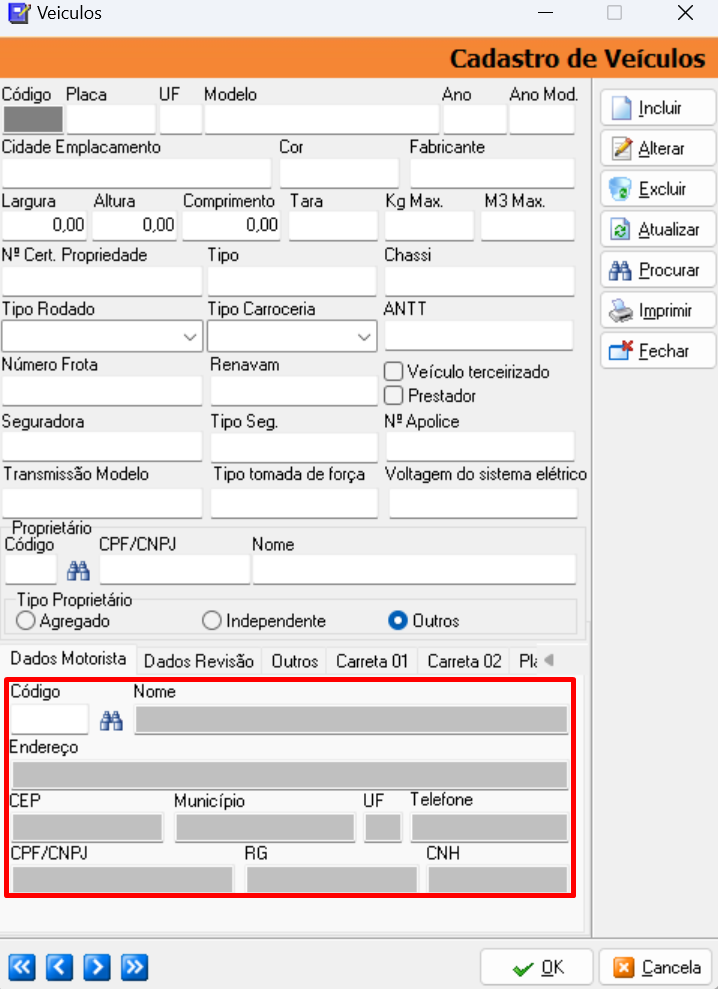Open the Carreta 02 tab
Screen dimensions: 718x989
tap(464, 661)
